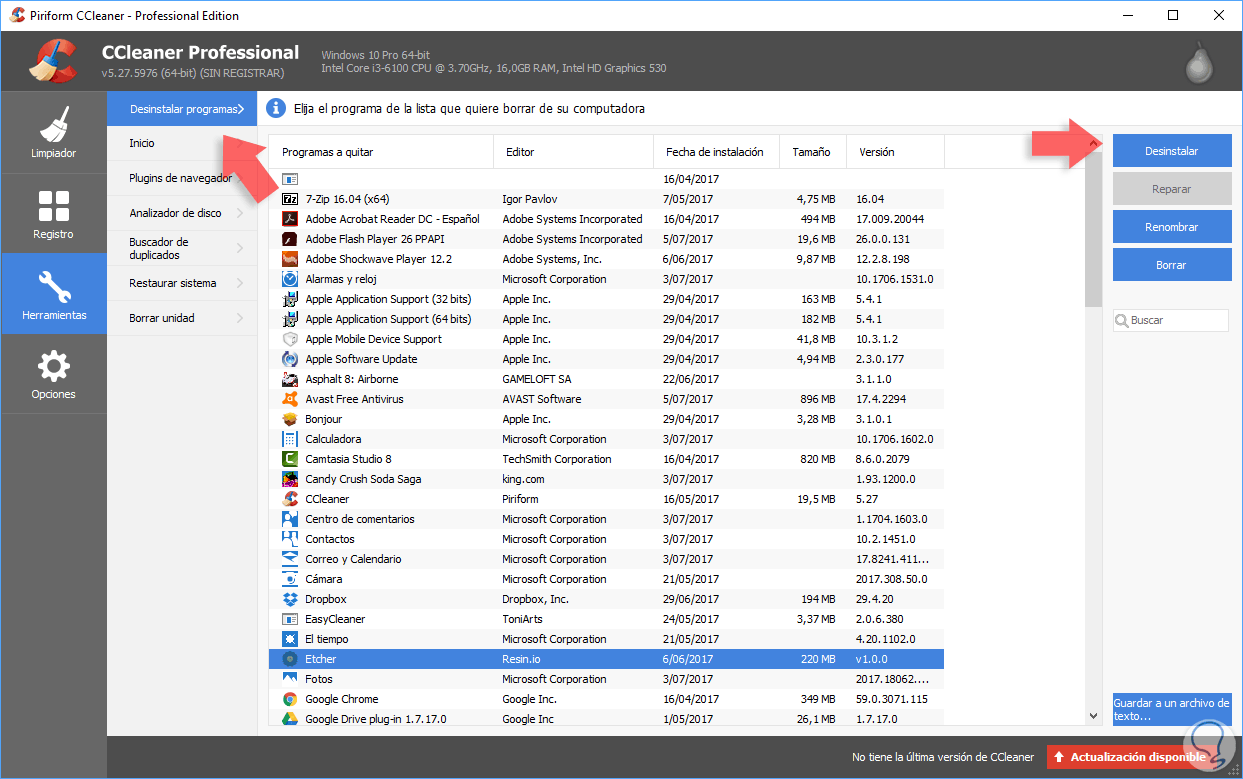
Task: Click the TechSmith Corporation editor cell
Action: 556,459
